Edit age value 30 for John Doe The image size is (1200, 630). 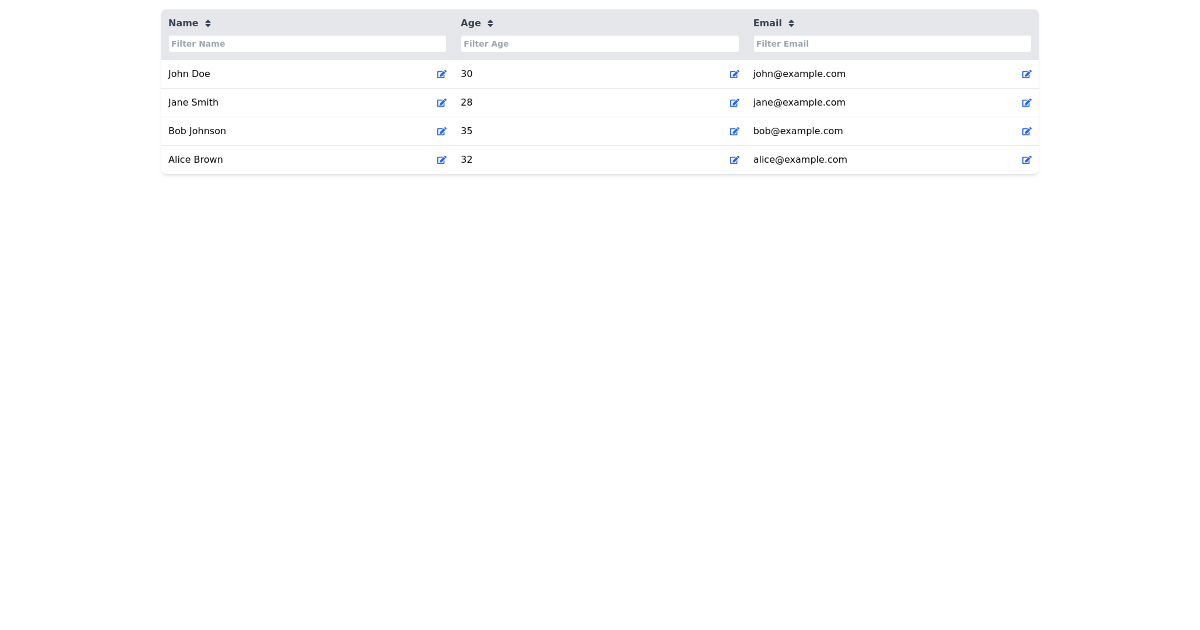tap(734, 74)
